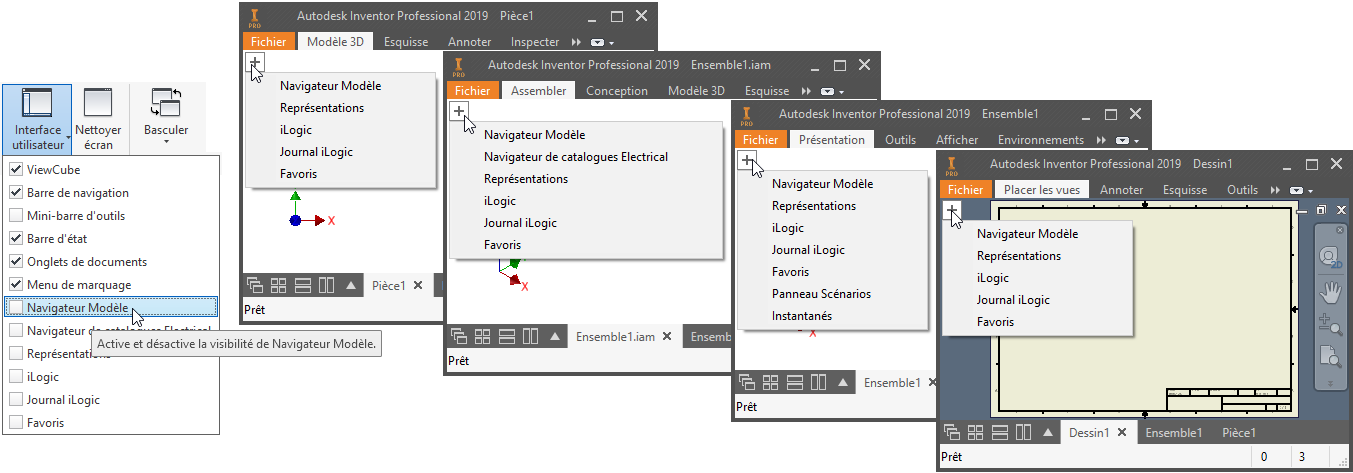
Task: Open ribbon display options dropdown in presentation window
Action: coord(1128,140)
